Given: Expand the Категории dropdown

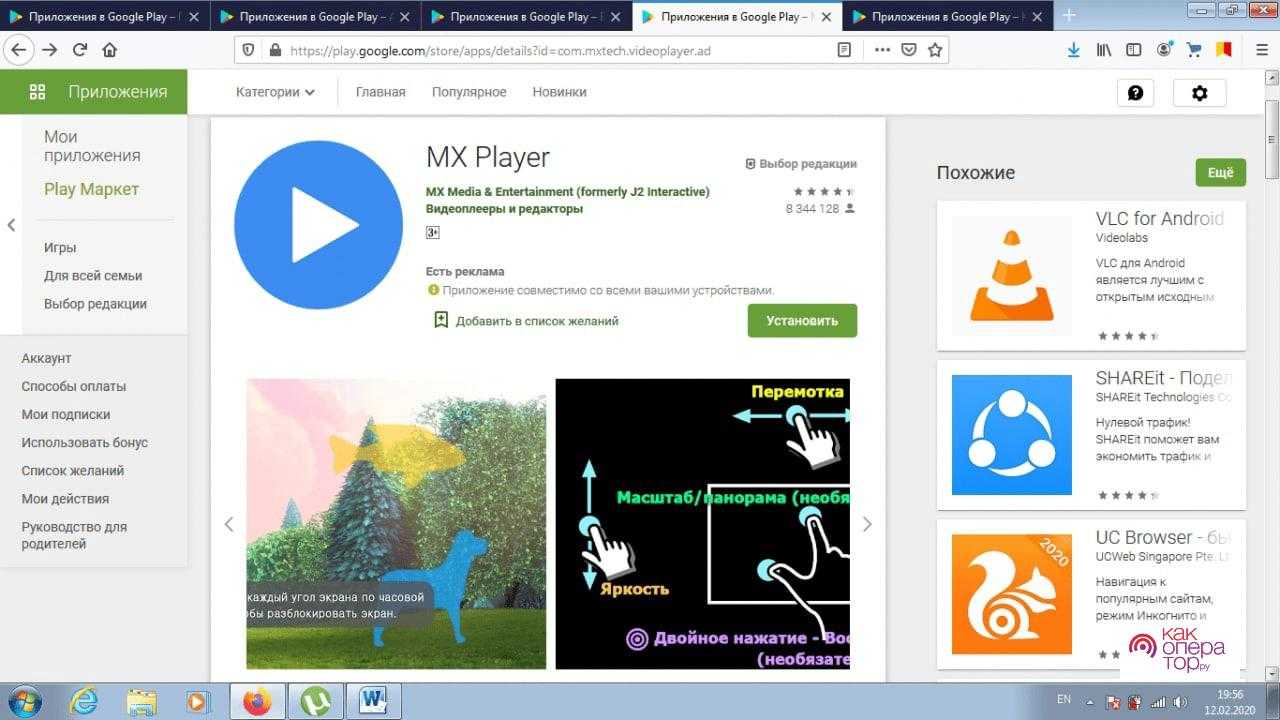Looking at the screenshot, I should coord(275,92).
